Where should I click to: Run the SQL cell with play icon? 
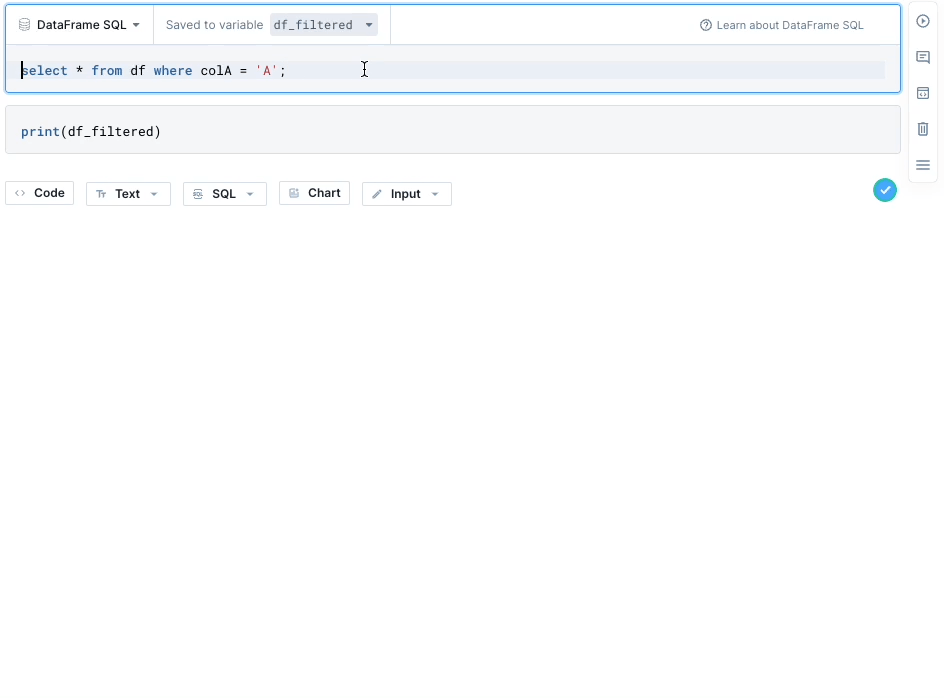click(x=923, y=21)
